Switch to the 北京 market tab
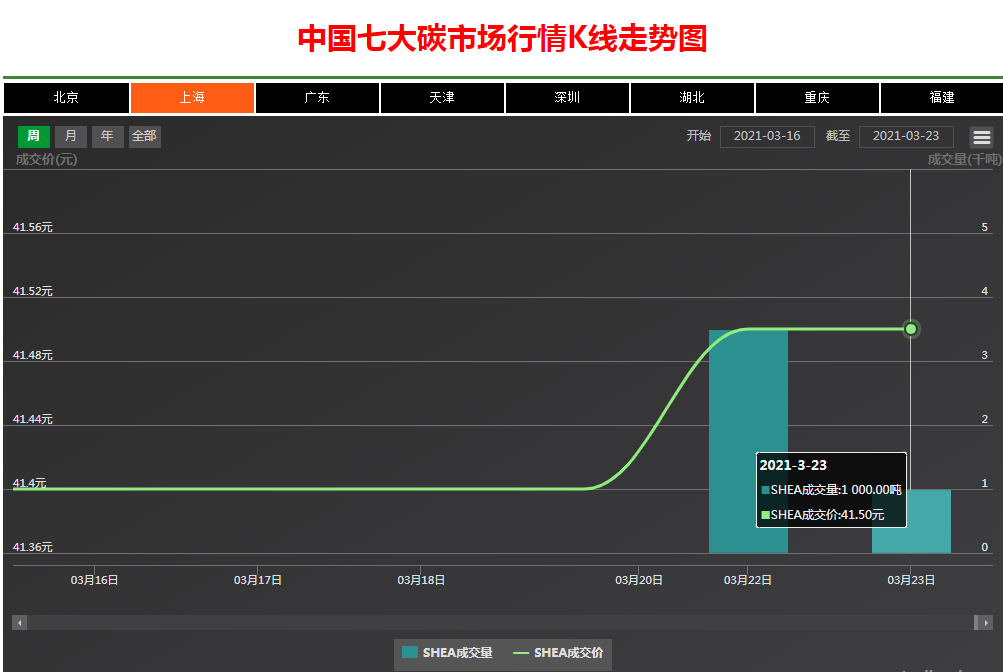Screen dimensions: 1003x672 coord(67,98)
